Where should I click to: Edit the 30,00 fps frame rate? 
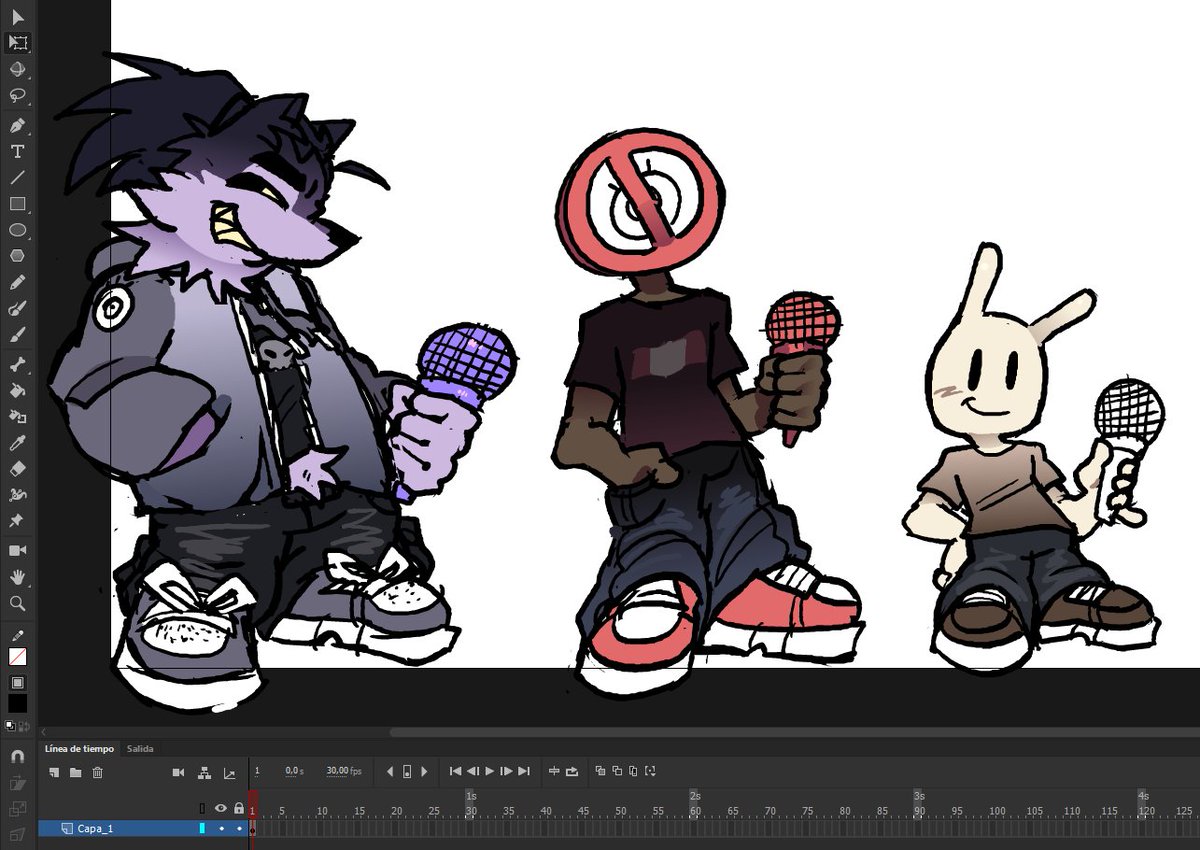pyautogui.click(x=342, y=771)
